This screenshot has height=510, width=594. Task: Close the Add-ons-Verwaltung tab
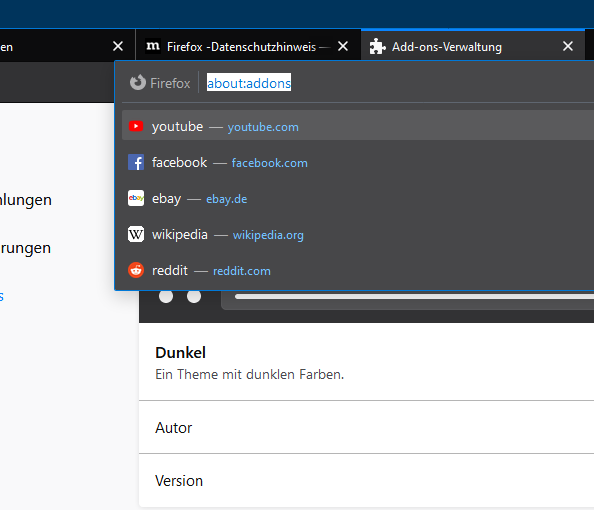tap(567, 46)
